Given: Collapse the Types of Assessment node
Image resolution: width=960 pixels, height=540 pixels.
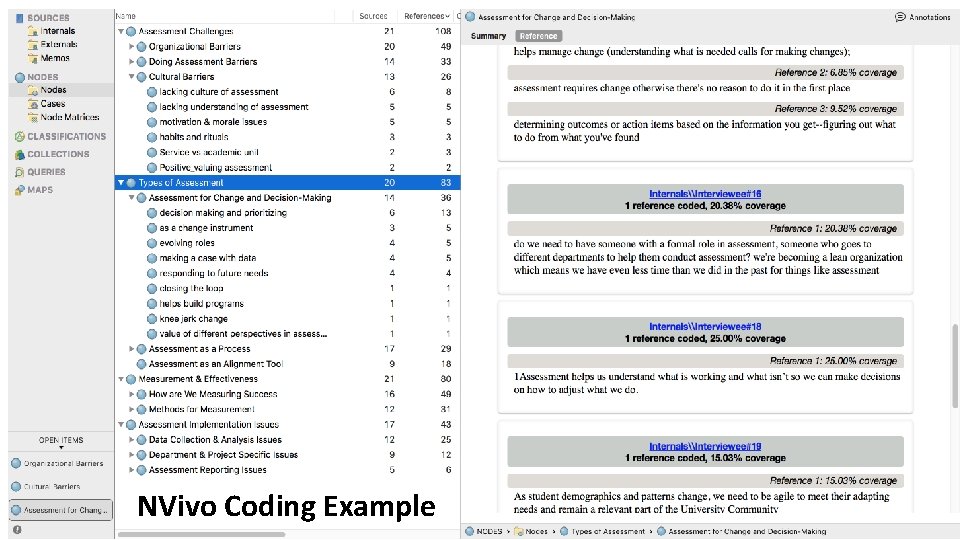Looking at the screenshot, I should click(121, 182).
